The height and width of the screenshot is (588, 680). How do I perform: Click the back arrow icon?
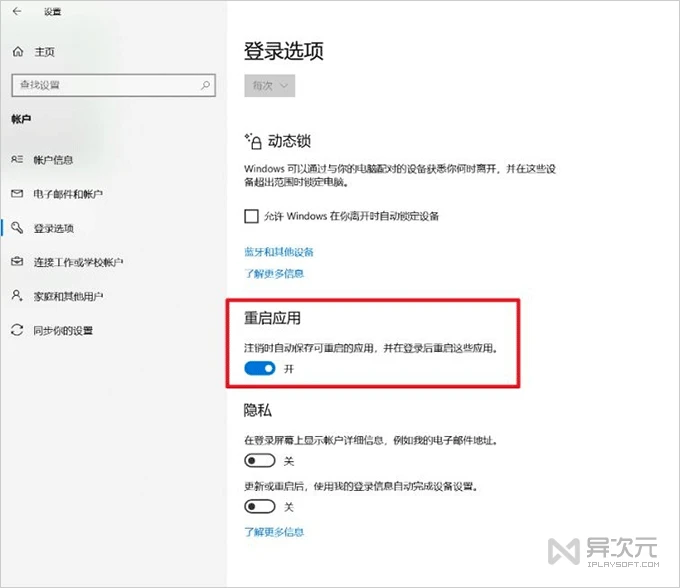[x=16, y=11]
